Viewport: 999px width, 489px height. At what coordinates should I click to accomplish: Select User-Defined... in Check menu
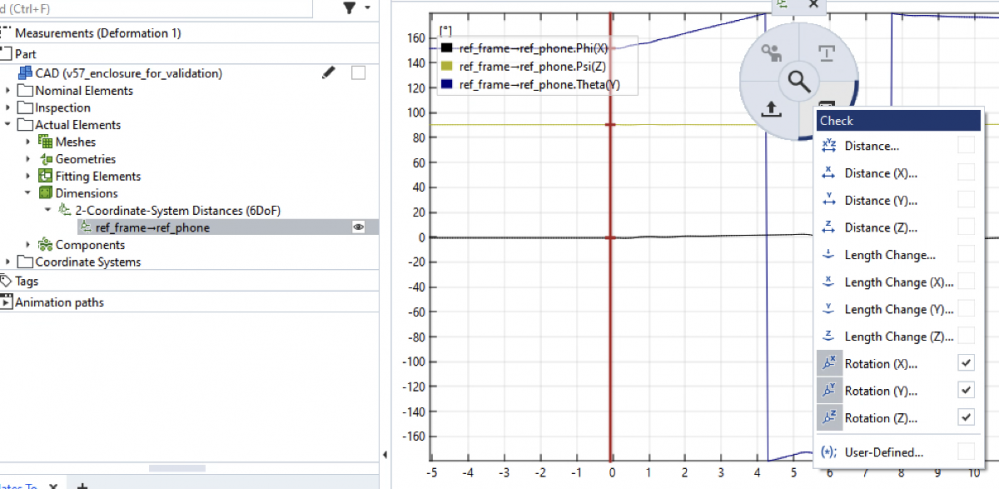pos(883,452)
